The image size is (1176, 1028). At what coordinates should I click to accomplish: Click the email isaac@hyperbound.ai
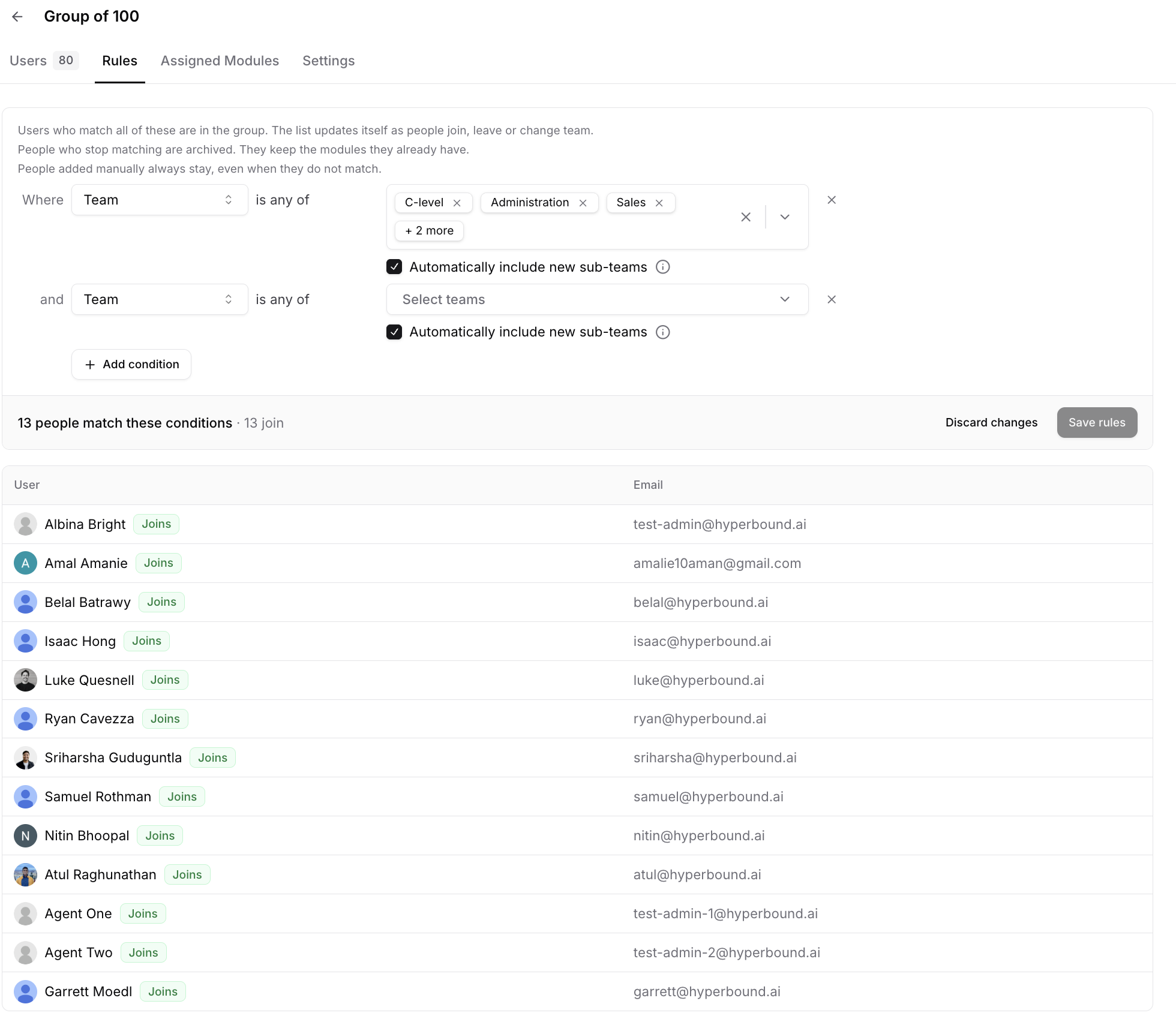(x=702, y=641)
